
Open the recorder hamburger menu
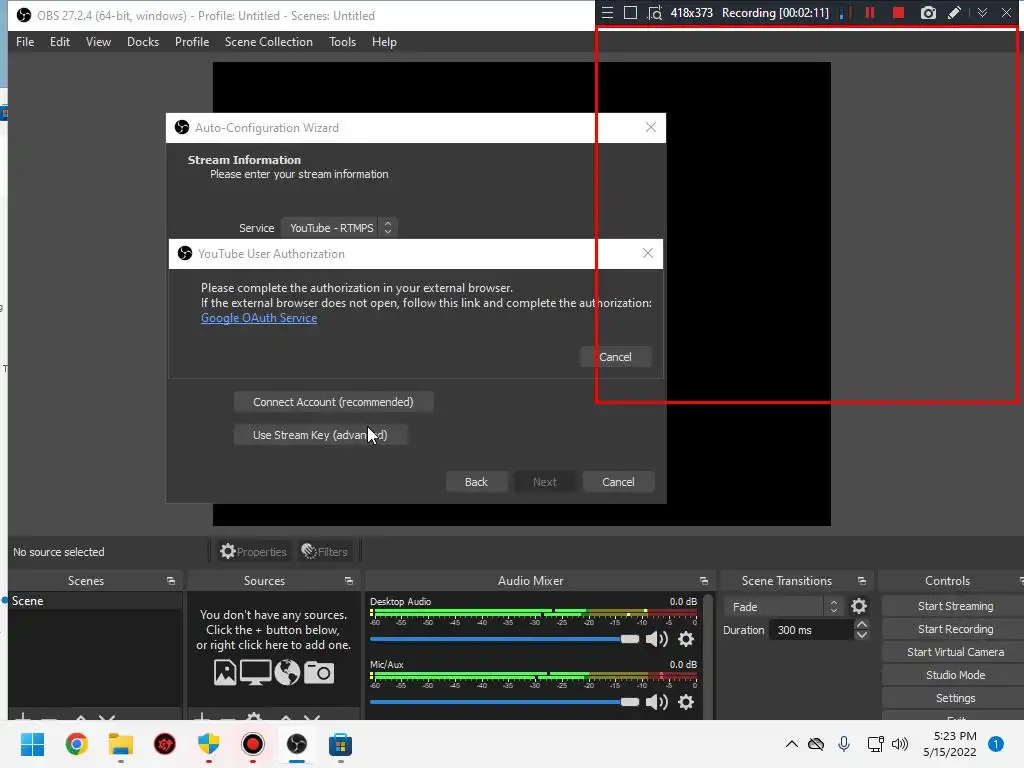pyautogui.click(x=607, y=13)
